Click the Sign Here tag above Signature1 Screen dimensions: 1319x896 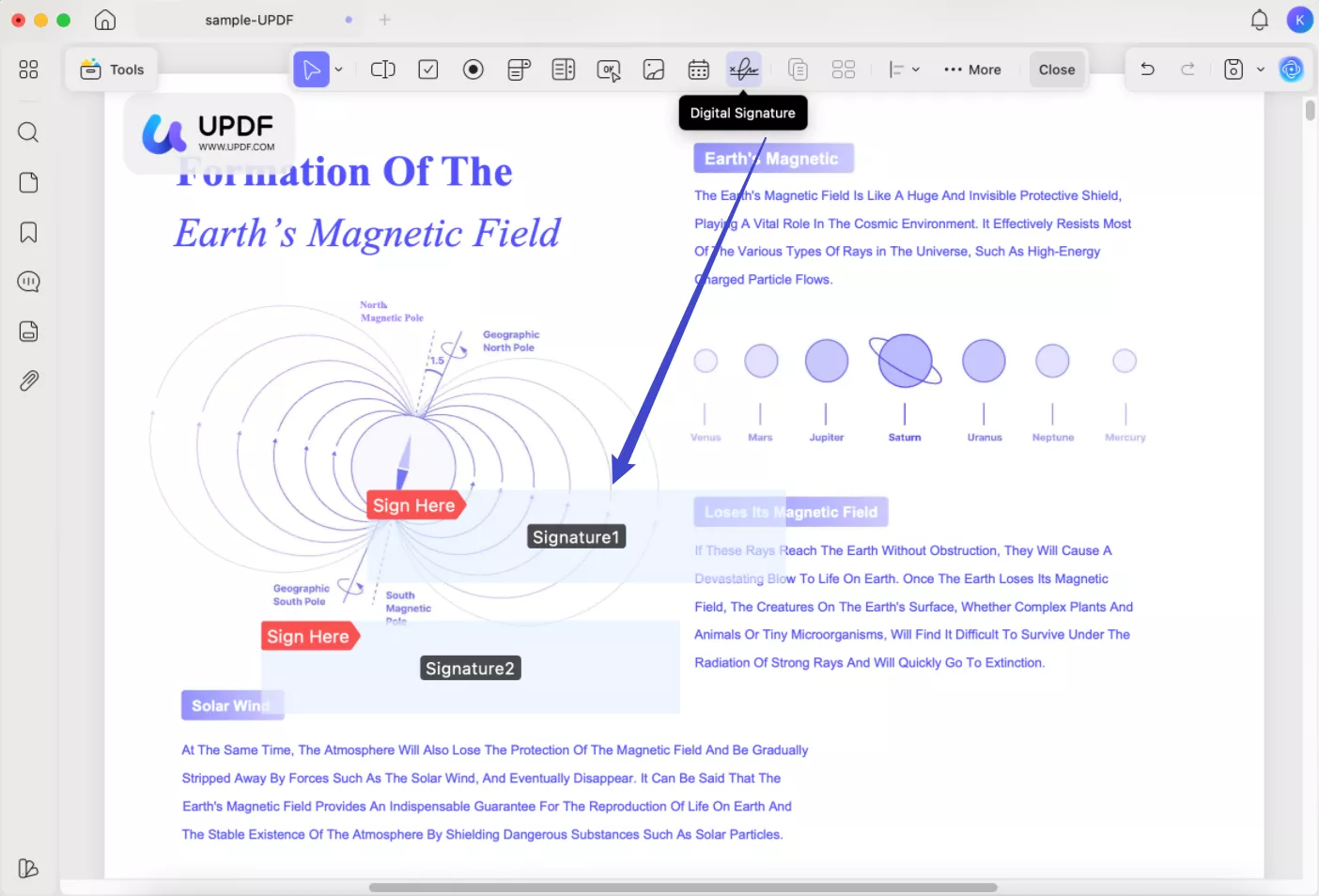[414, 505]
